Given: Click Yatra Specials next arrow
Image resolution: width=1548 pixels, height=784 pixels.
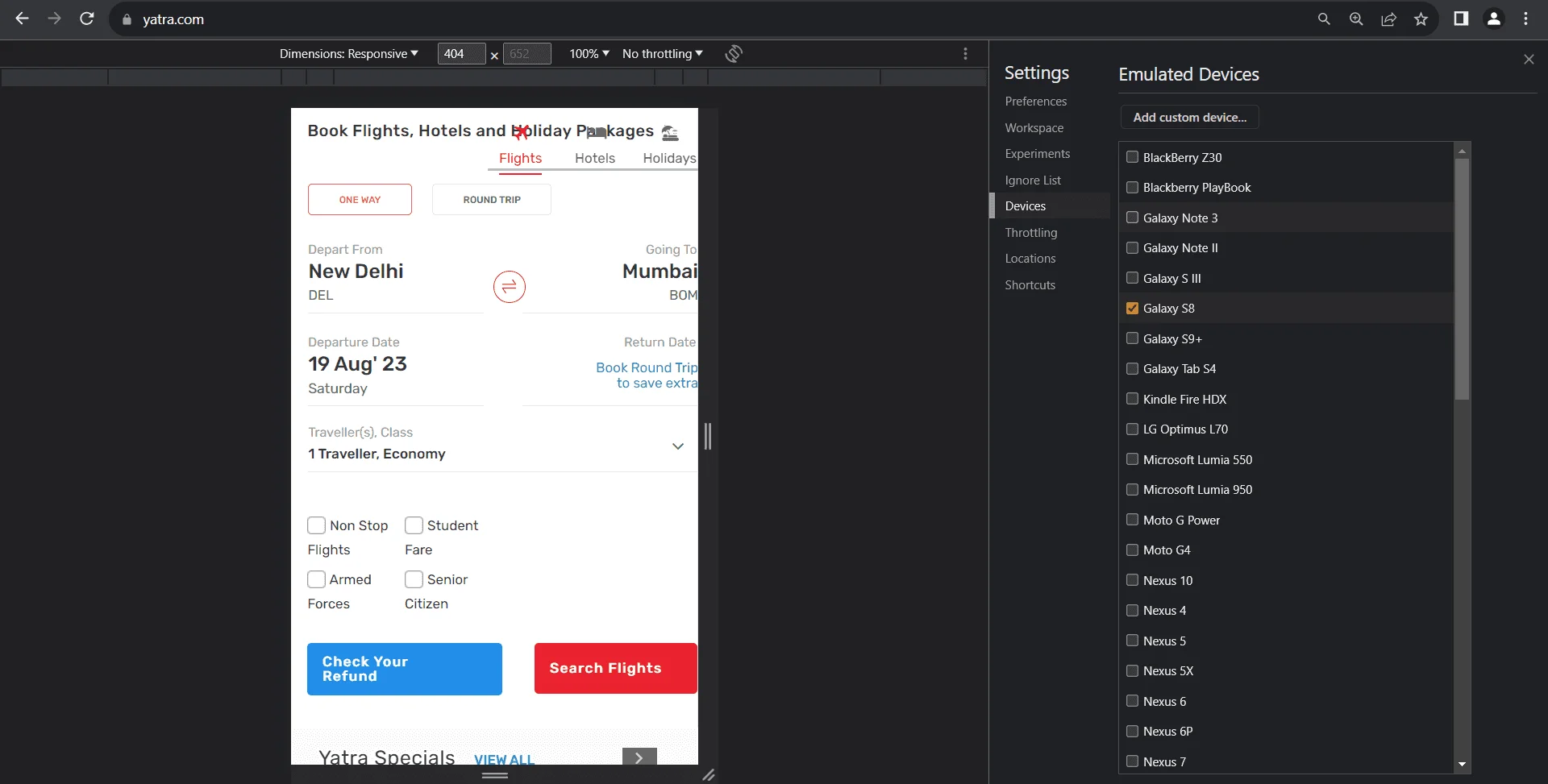Looking at the screenshot, I should (639, 757).
